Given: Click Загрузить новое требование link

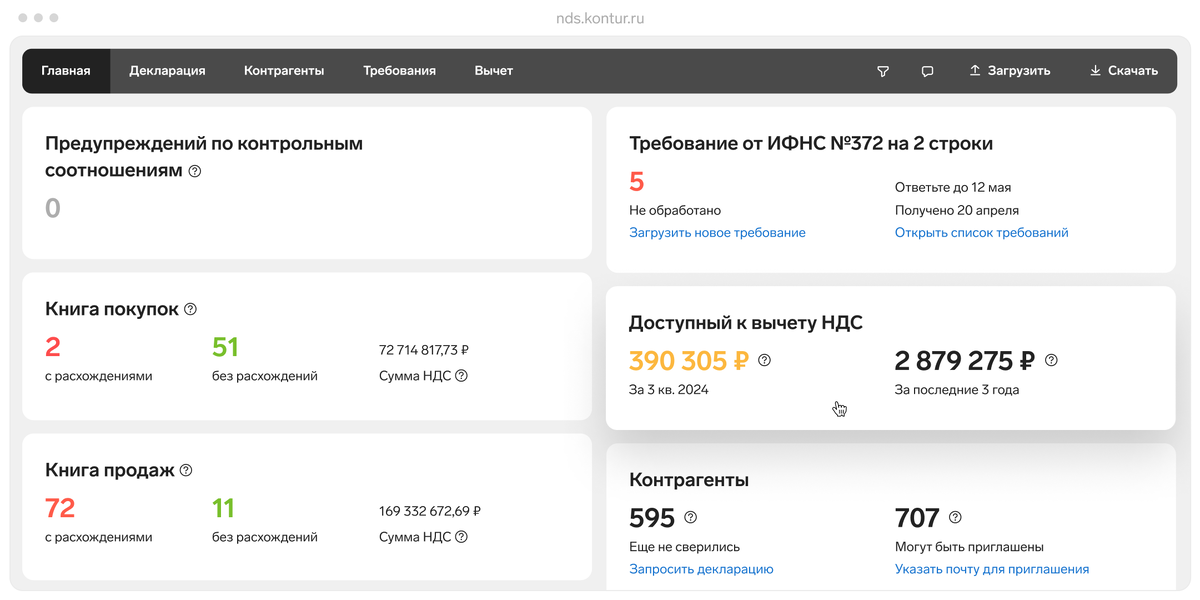Looking at the screenshot, I should coord(717,233).
